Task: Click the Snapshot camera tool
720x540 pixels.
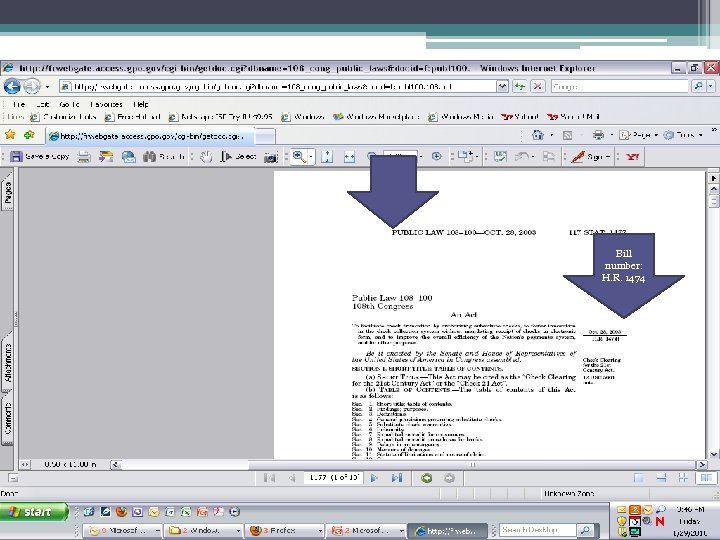Action: tap(271, 157)
